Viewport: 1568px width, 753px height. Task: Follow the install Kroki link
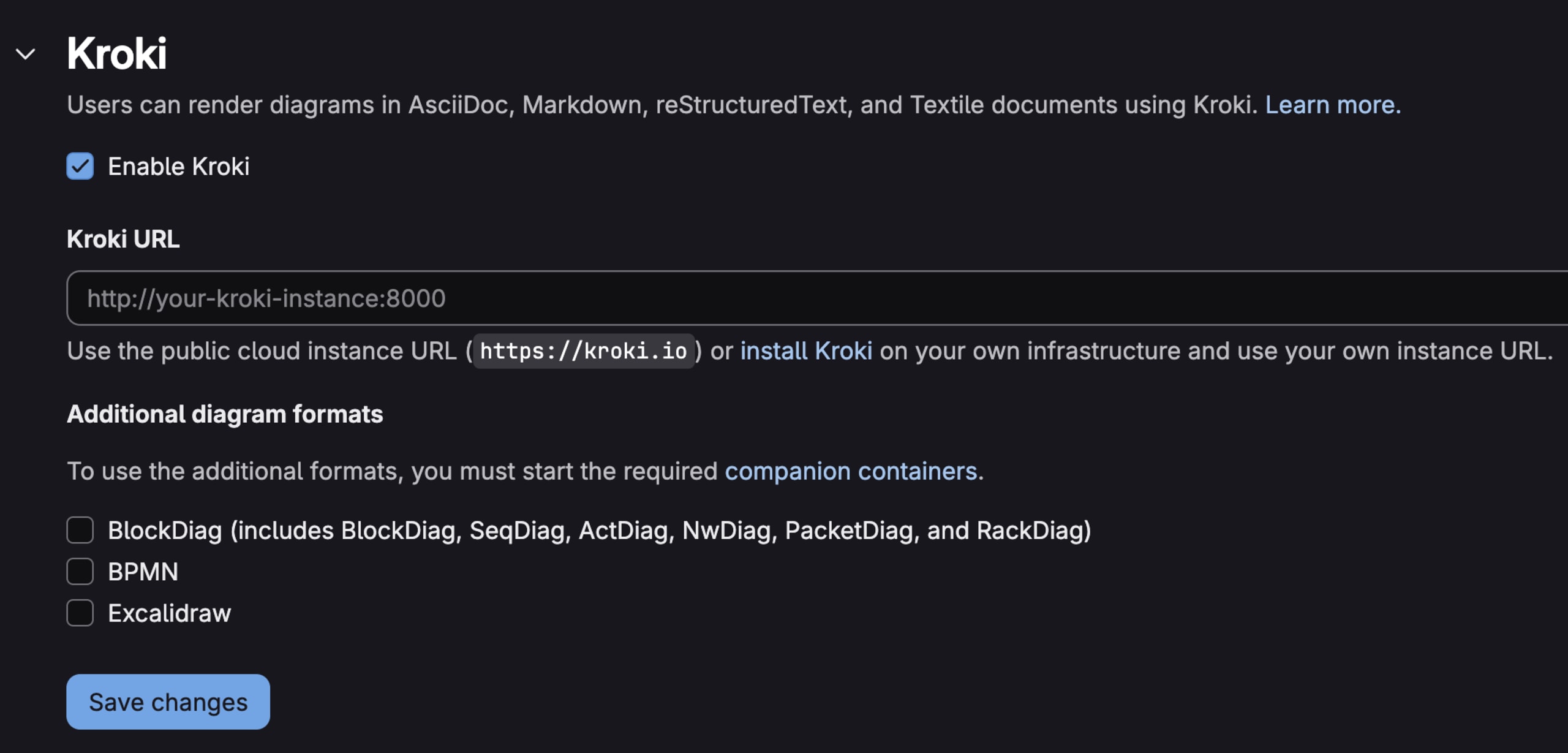click(805, 351)
